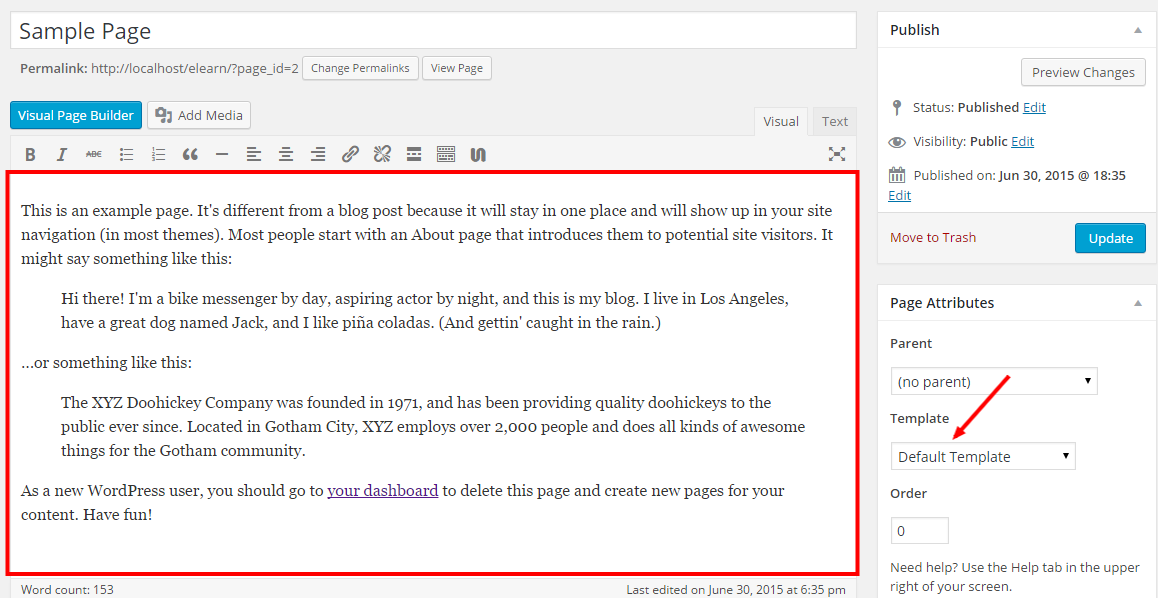This screenshot has height=598, width=1158.
Task: Click the Order input field
Action: [919, 531]
